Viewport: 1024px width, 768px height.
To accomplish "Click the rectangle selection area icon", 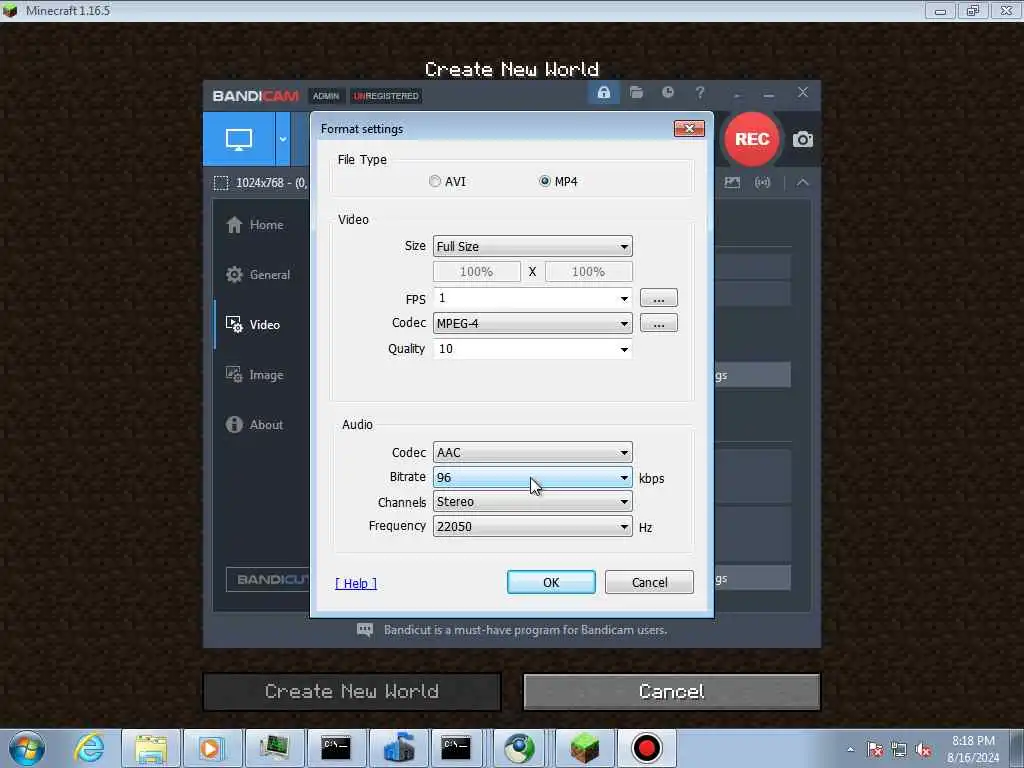I will click(x=221, y=183).
